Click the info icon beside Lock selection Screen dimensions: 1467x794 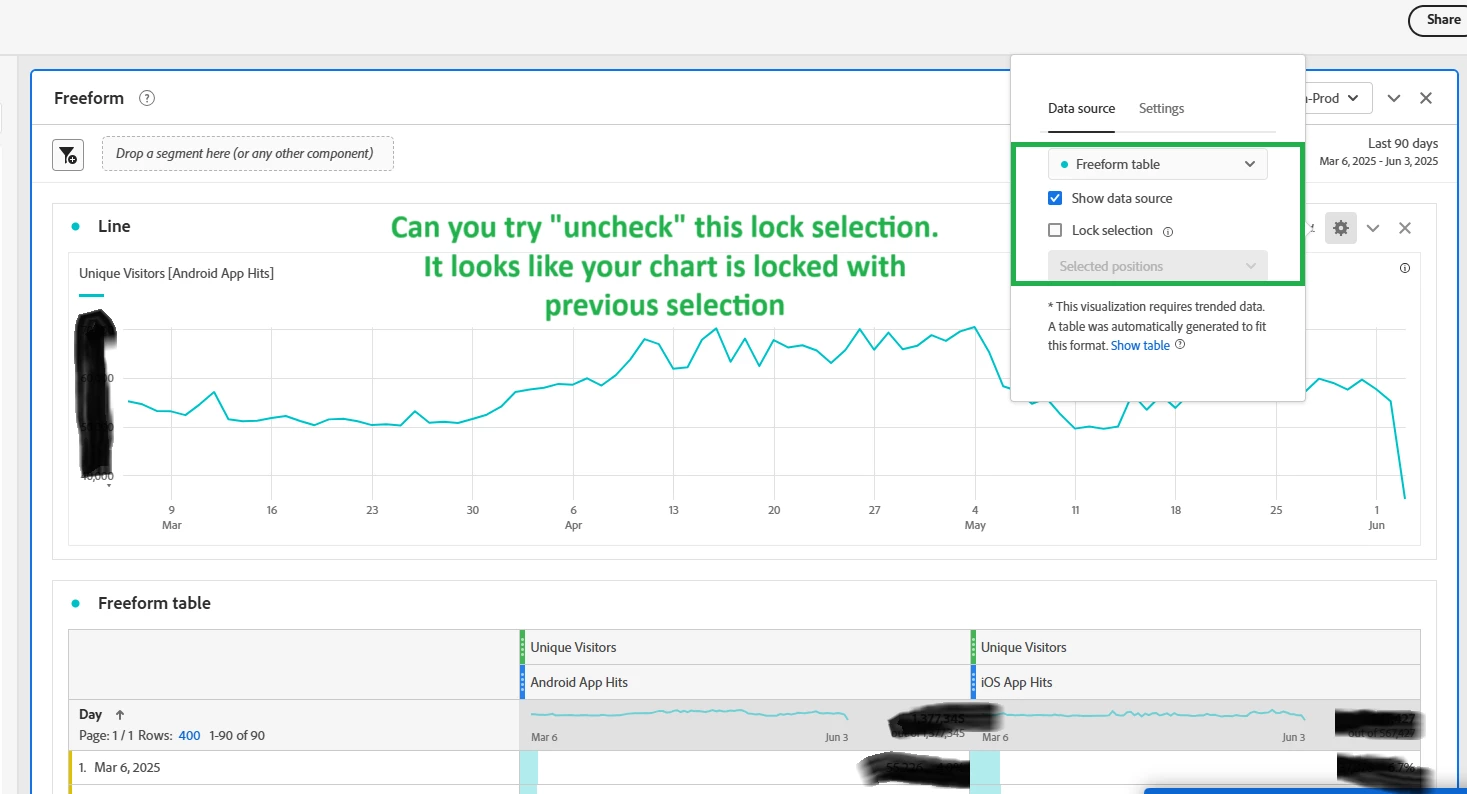(1168, 231)
